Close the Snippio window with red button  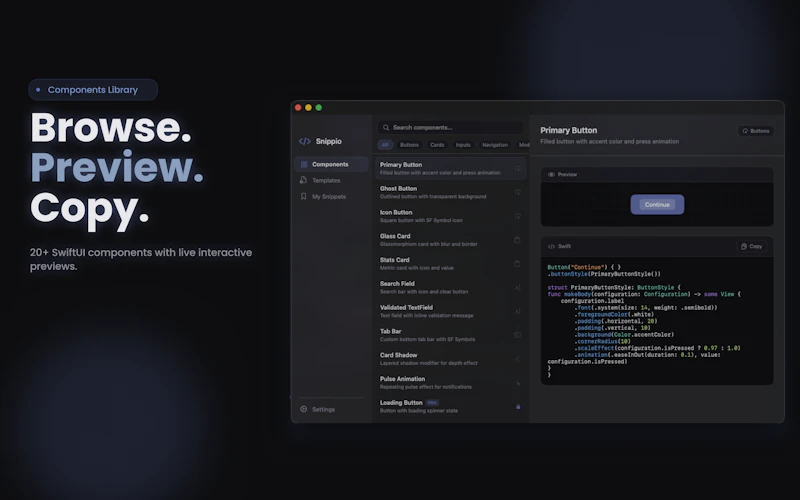tap(298, 108)
